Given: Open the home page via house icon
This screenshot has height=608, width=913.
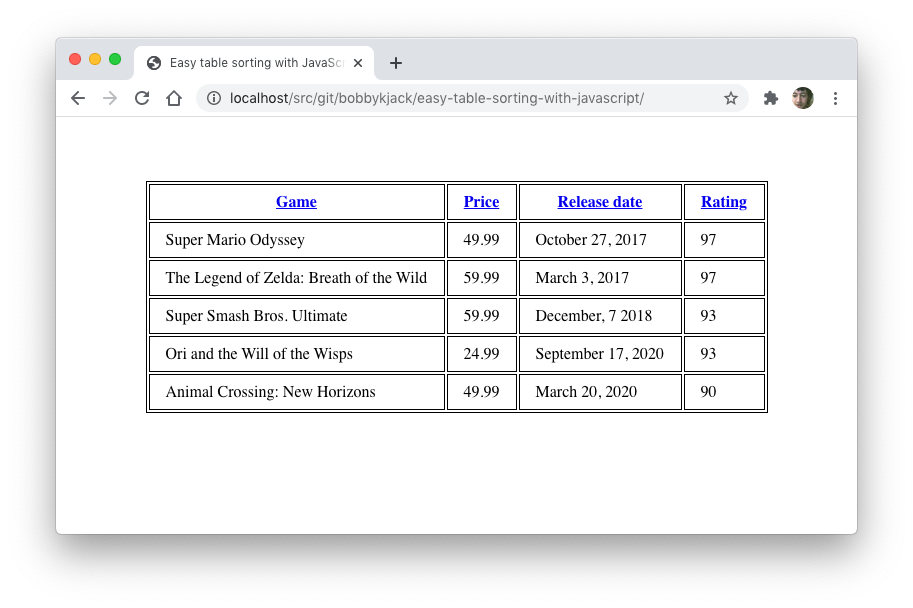Looking at the screenshot, I should pyautogui.click(x=174, y=98).
